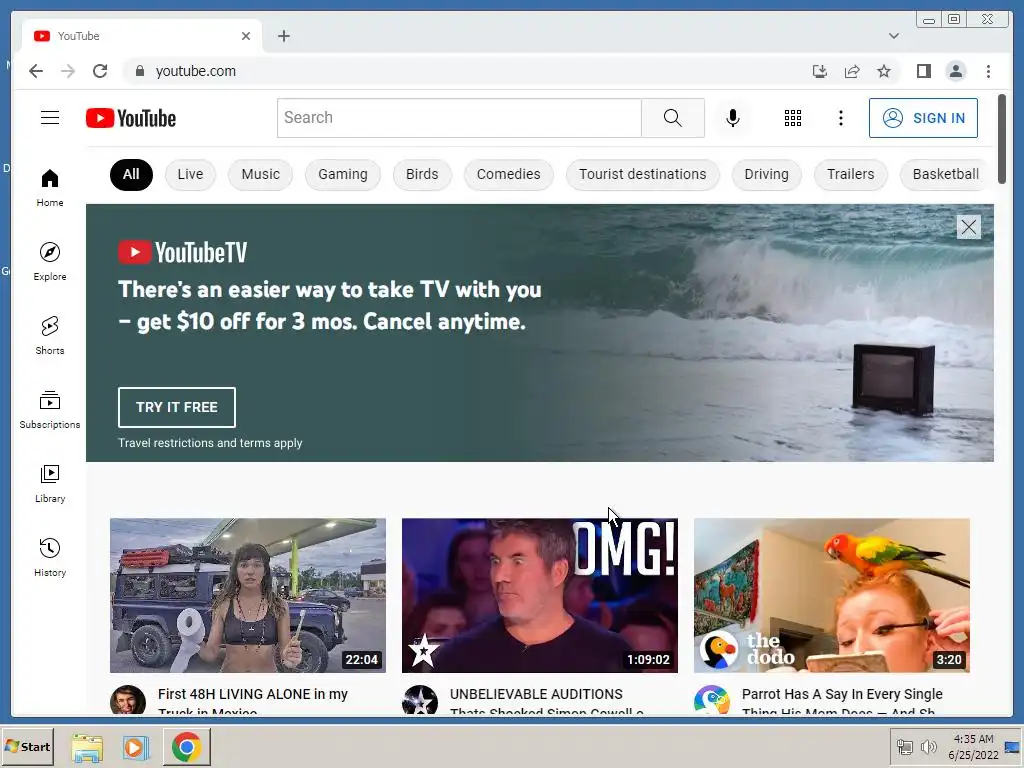Click the YouTube logo
Image resolution: width=1024 pixels, height=768 pixels.
(x=131, y=118)
